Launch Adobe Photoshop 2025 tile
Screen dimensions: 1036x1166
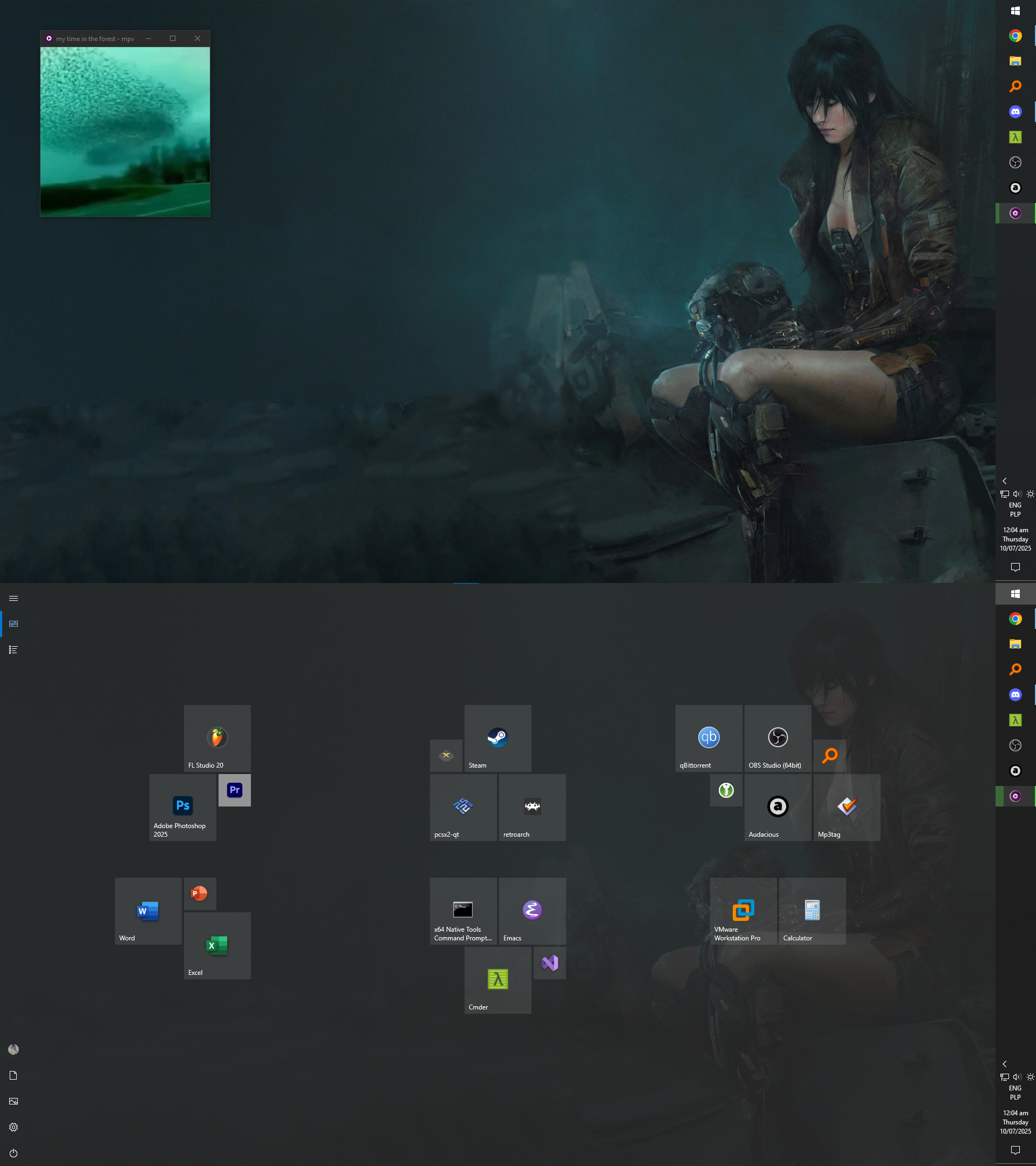coord(183,807)
